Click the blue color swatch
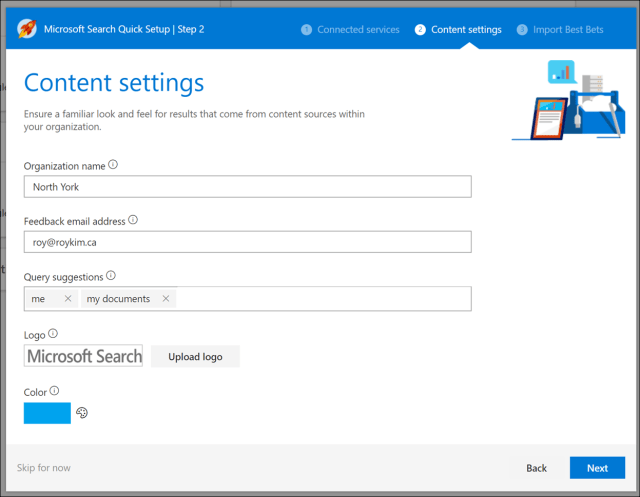 47,413
